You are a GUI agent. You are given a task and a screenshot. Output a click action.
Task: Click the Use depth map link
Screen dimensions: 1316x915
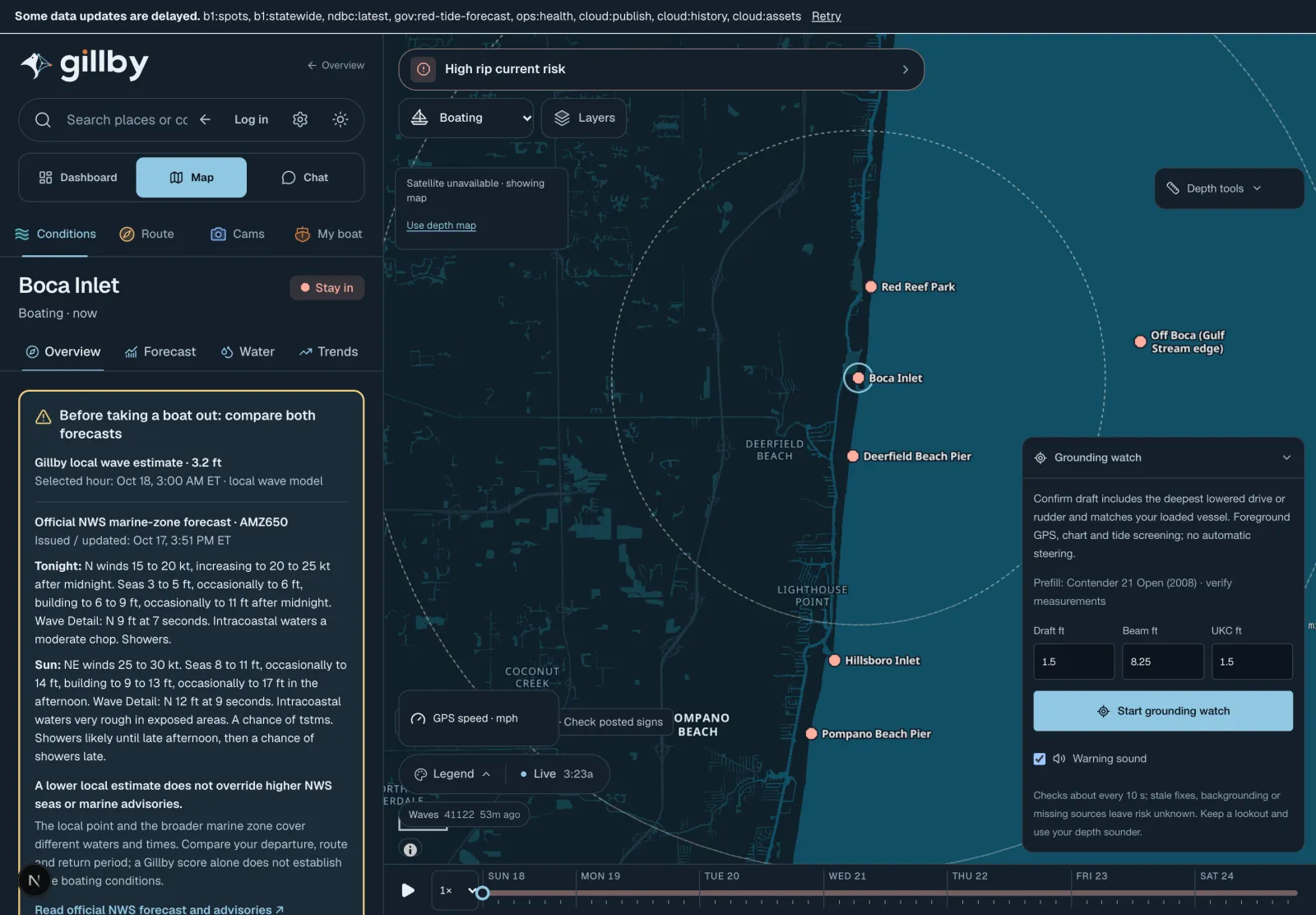(x=441, y=225)
